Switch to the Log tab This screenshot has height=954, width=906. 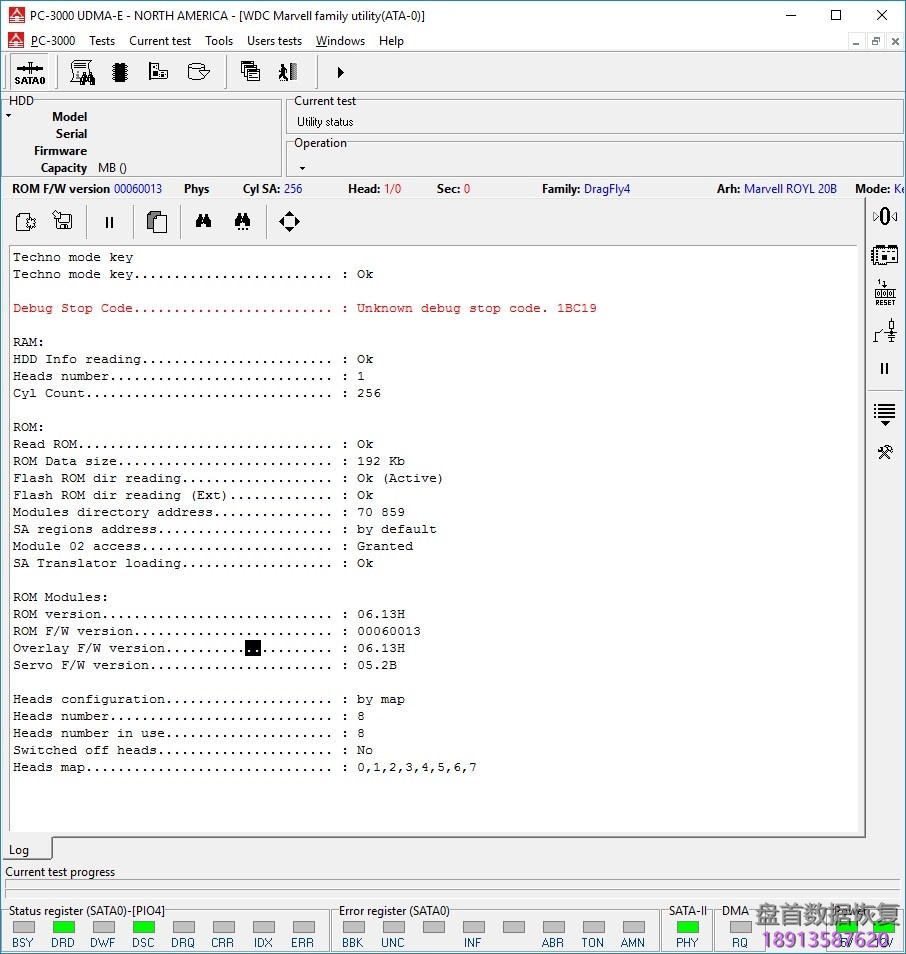click(x=20, y=850)
